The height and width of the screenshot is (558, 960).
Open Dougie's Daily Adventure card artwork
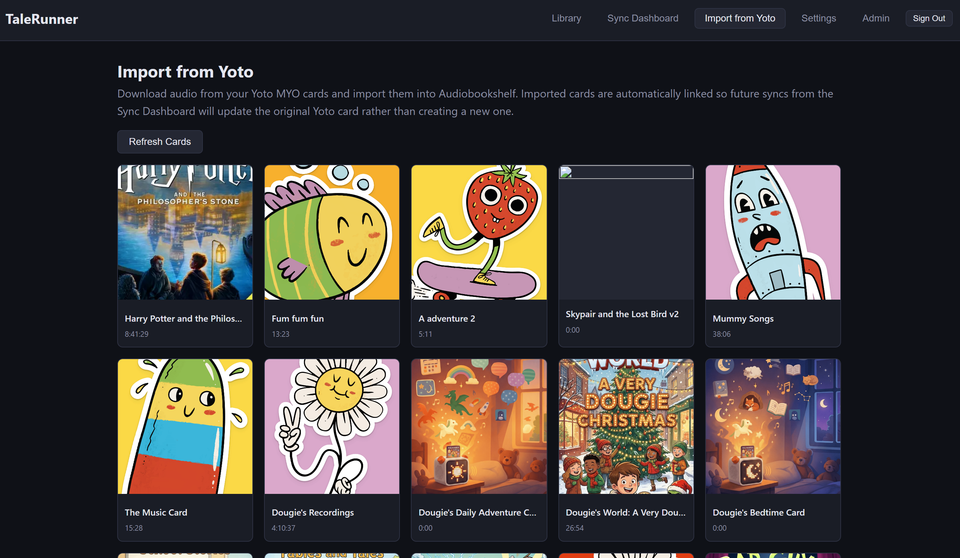click(479, 426)
